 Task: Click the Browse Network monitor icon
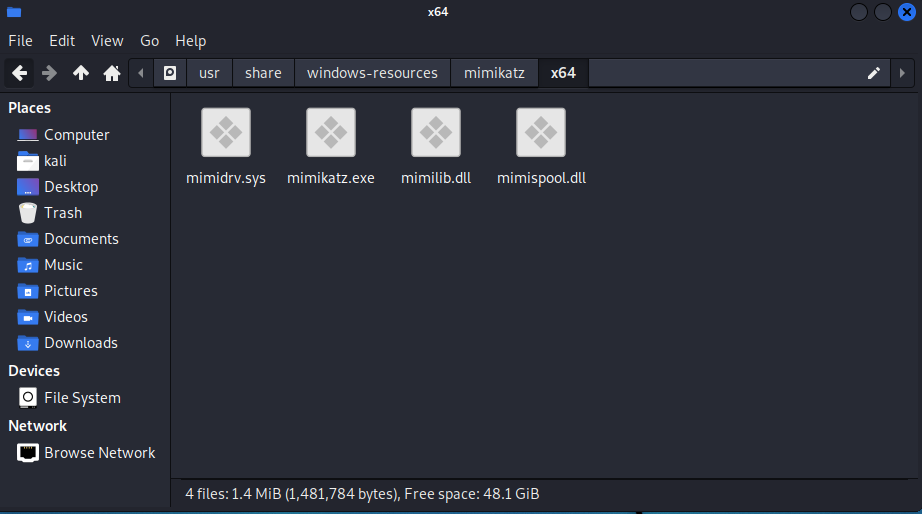(28, 453)
